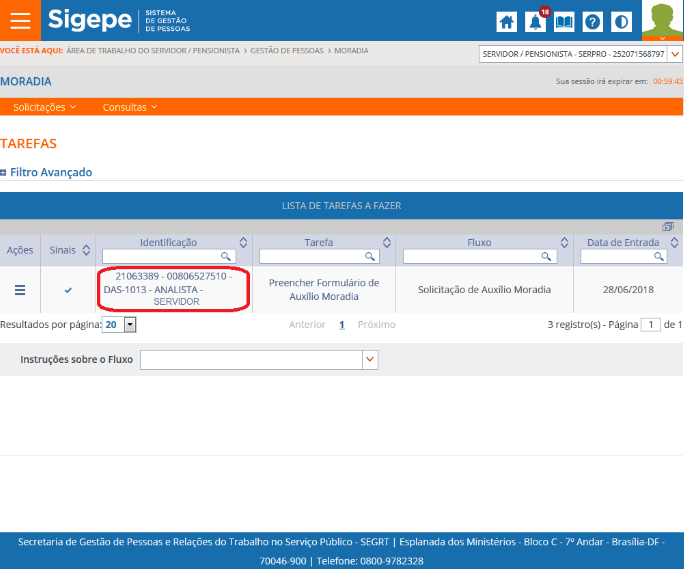Open the Consultas menu
This screenshot has height=569, width=684.
click(130, 107)
